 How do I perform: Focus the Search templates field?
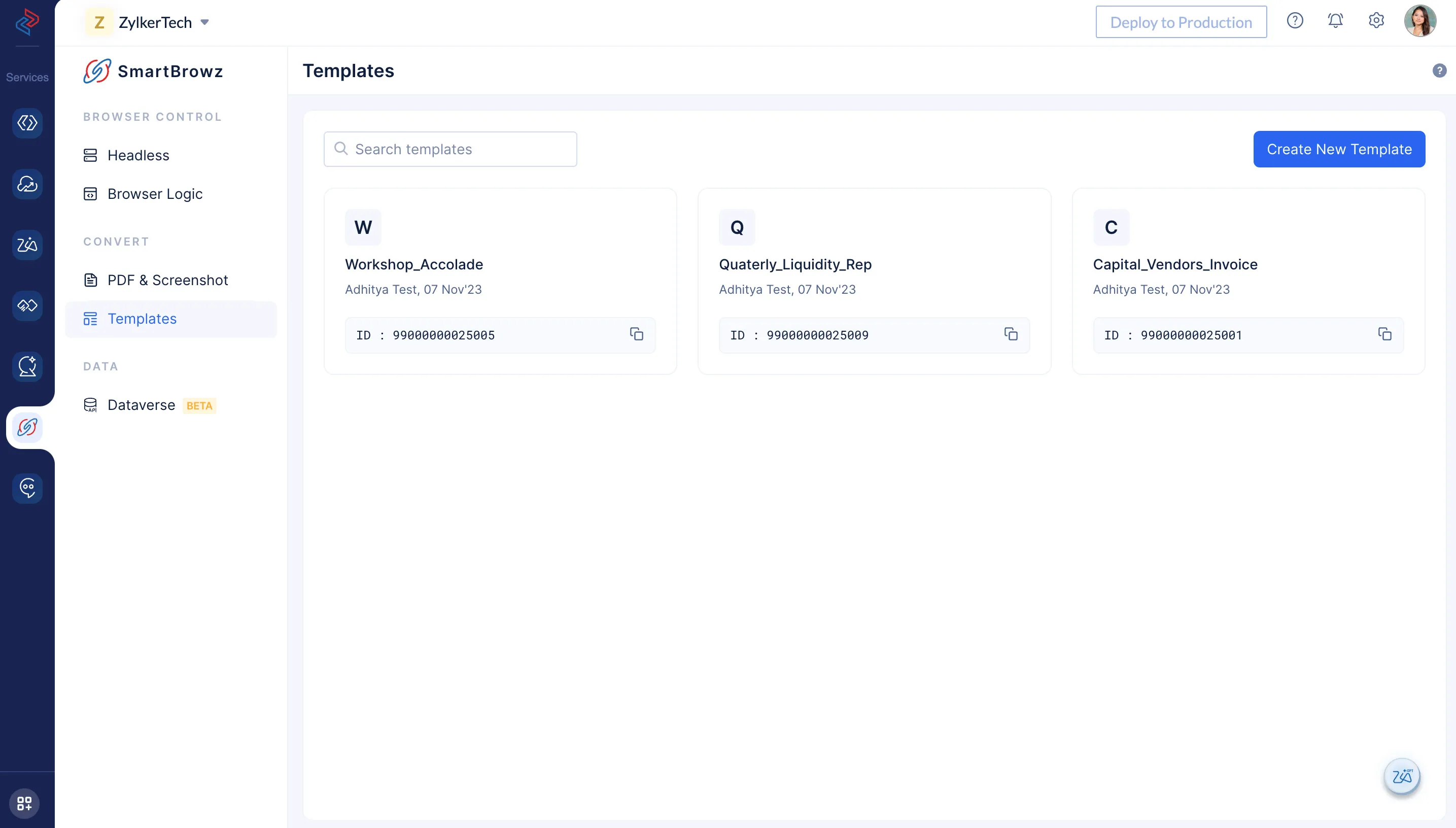[450, 149]
